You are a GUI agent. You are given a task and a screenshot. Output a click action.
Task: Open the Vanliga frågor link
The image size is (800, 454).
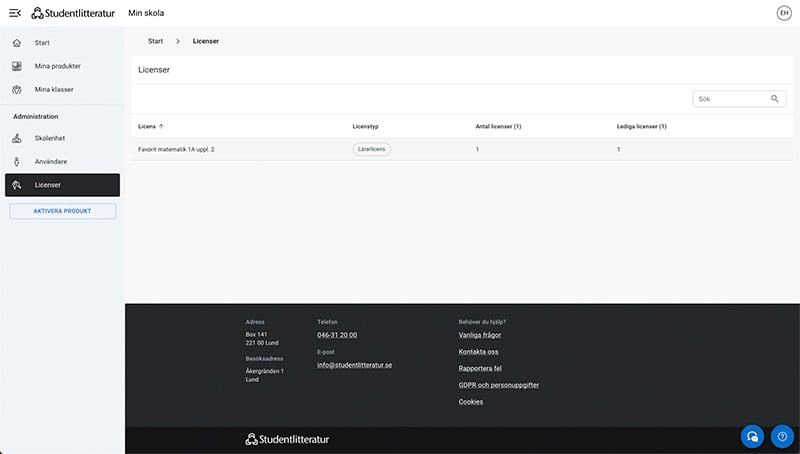480,335
